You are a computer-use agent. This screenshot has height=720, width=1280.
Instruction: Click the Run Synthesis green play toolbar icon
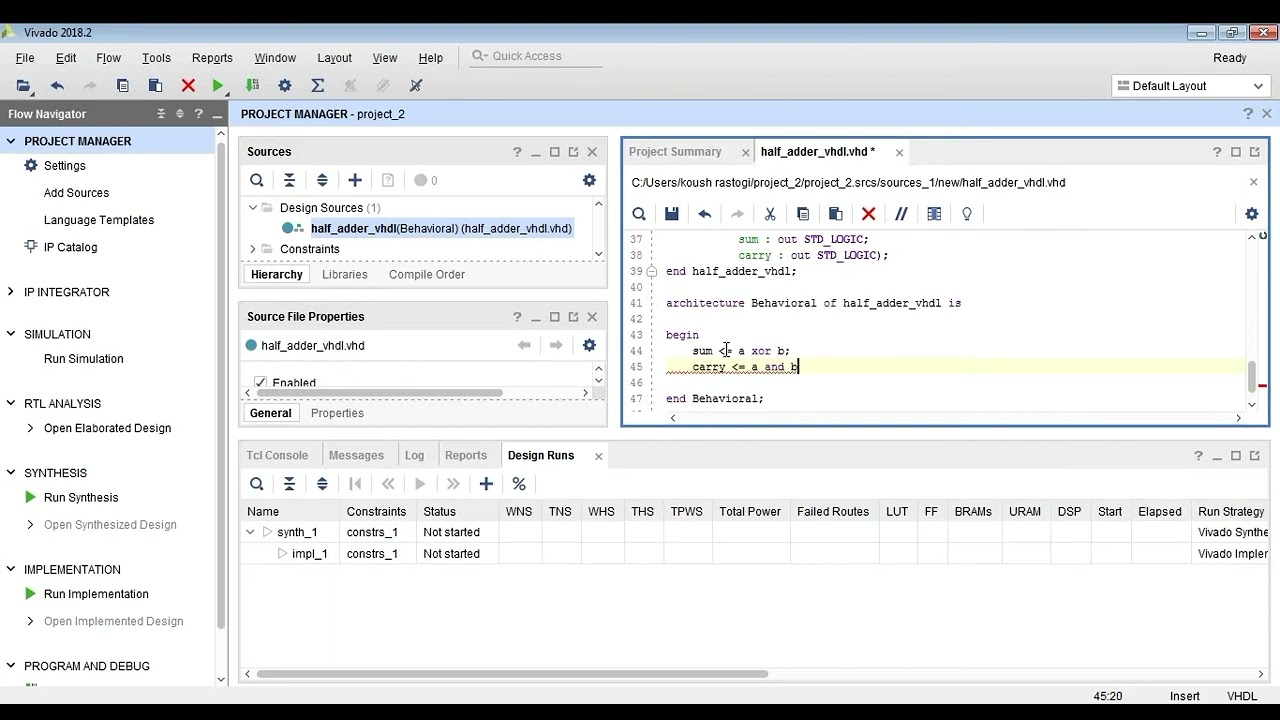click(218, 86)
